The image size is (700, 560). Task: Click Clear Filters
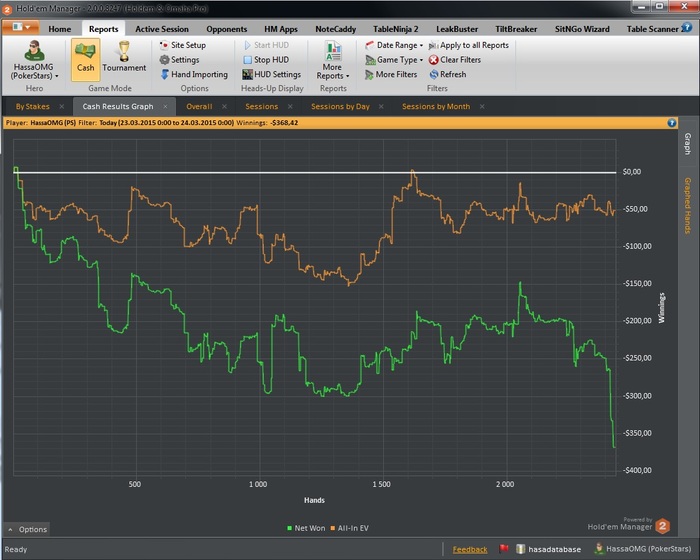455,60
